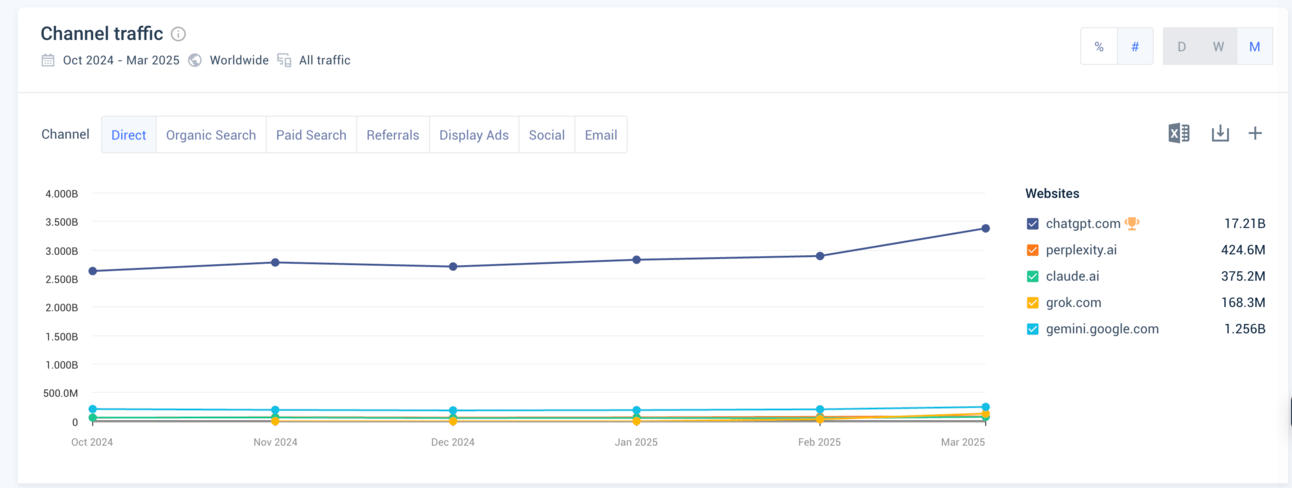Switch granularity to weekly (W)
This screenshot has height=488, width=1292.
(x=1218, y=47)
